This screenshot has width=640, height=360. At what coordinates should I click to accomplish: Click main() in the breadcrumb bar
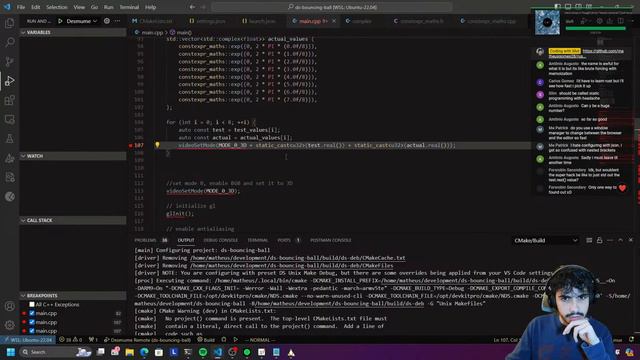tap(180, 32)
